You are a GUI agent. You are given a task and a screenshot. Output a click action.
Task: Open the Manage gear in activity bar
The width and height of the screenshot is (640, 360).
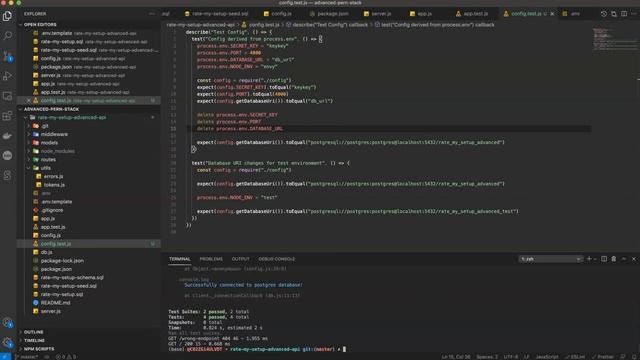7,342
